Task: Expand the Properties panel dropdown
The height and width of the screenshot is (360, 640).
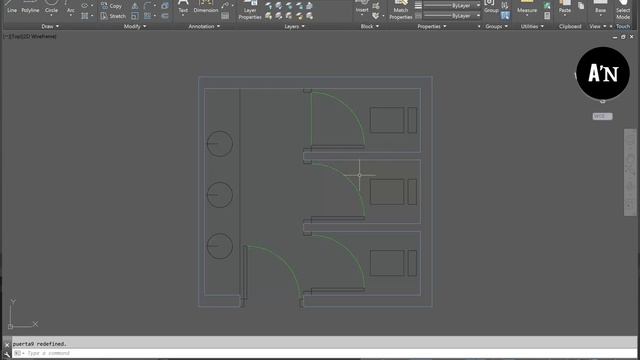Action: click(432, 27)
